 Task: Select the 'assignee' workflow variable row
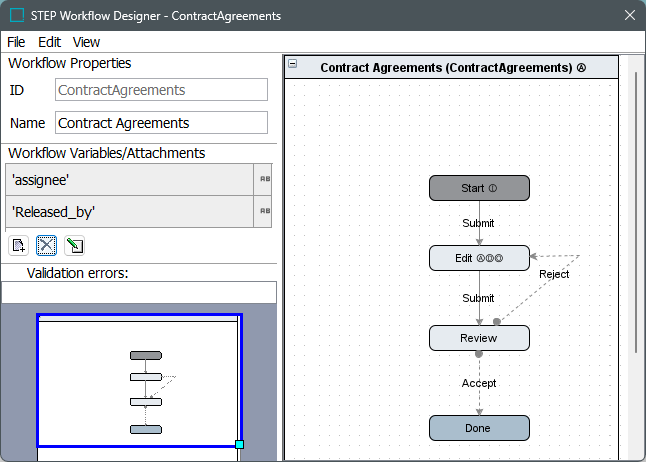tap(130, 180)
